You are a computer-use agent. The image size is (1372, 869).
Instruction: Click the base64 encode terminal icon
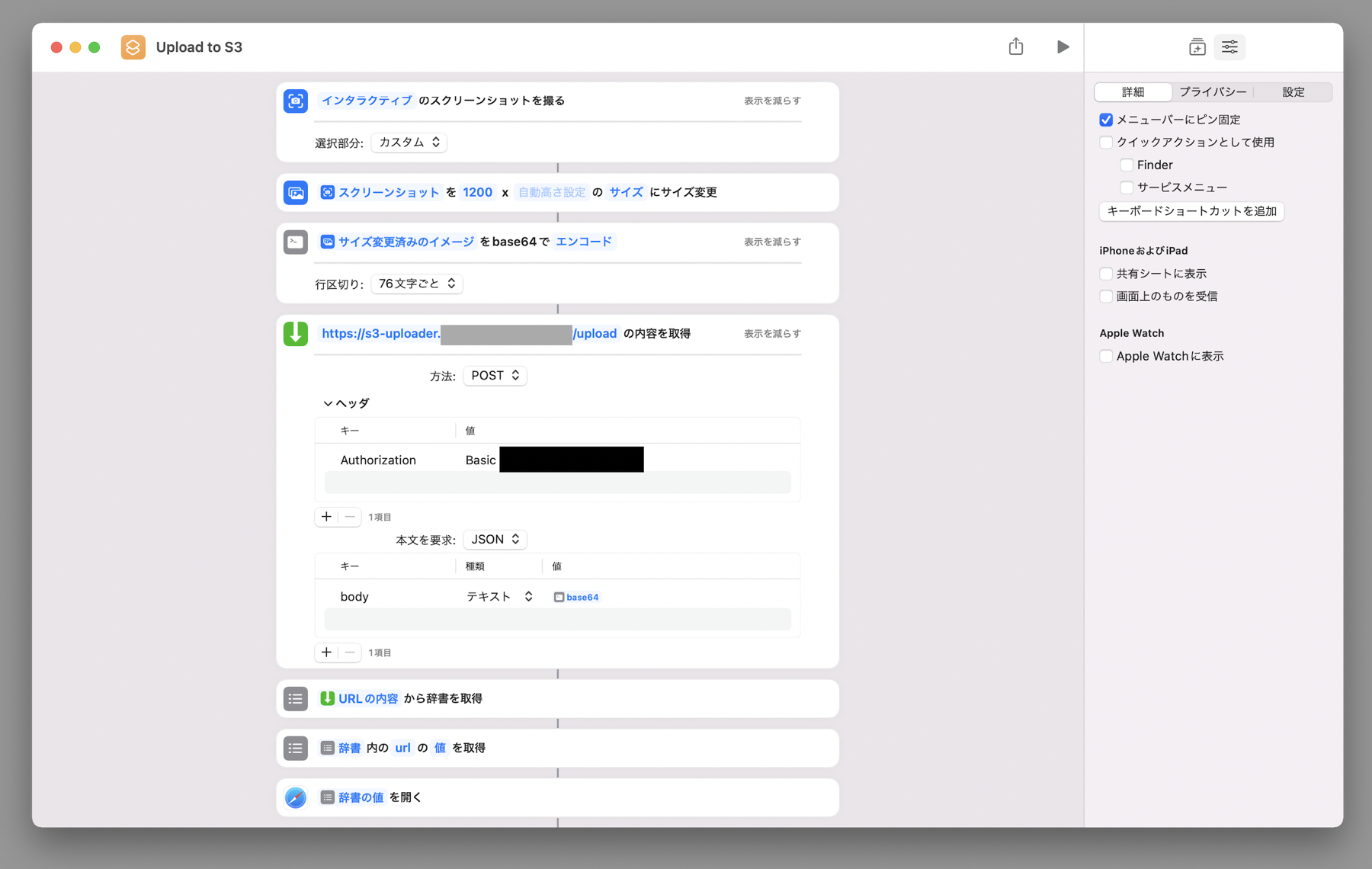296,242
